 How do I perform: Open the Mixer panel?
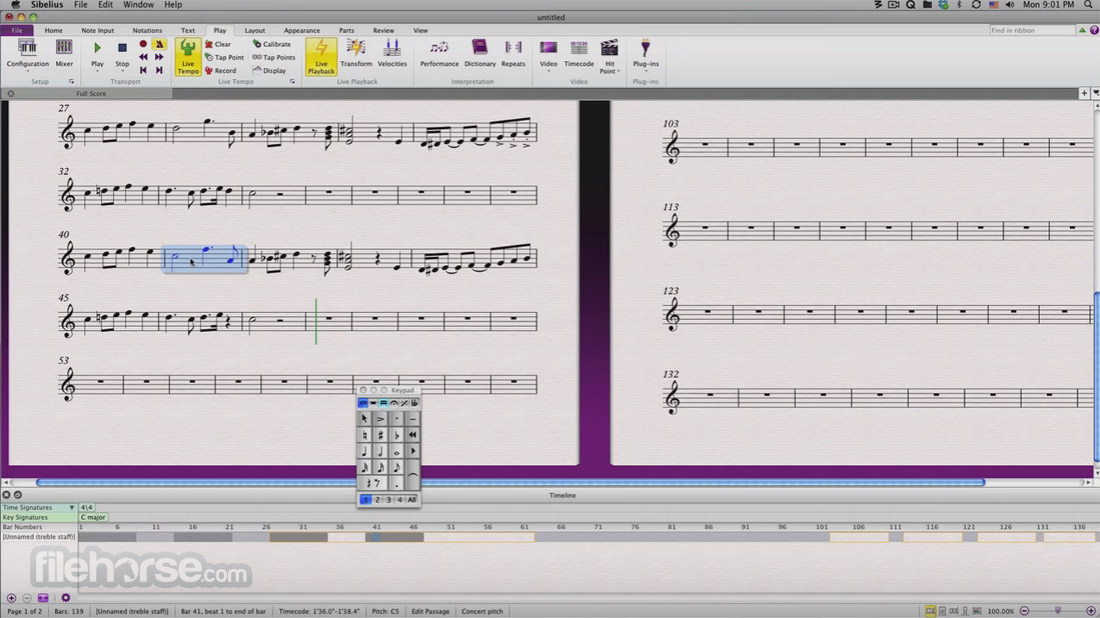(x=64, y=53)
